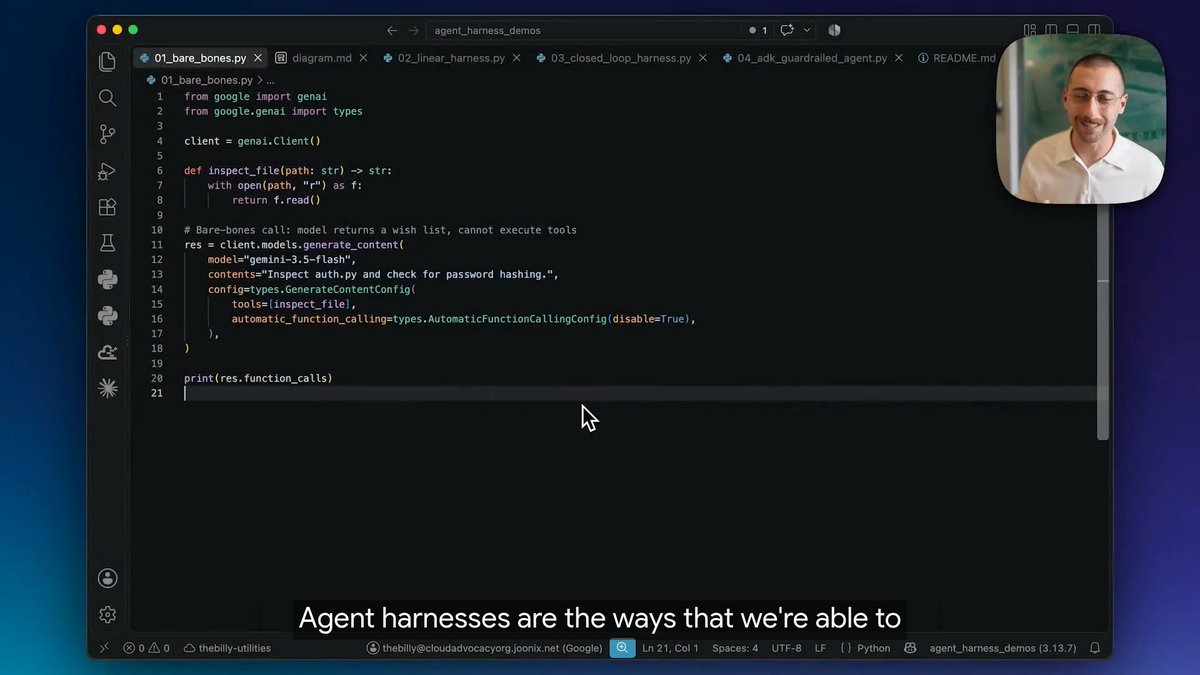Close the 03_closed_loop_harness.py tab

[x=702, y=58]
